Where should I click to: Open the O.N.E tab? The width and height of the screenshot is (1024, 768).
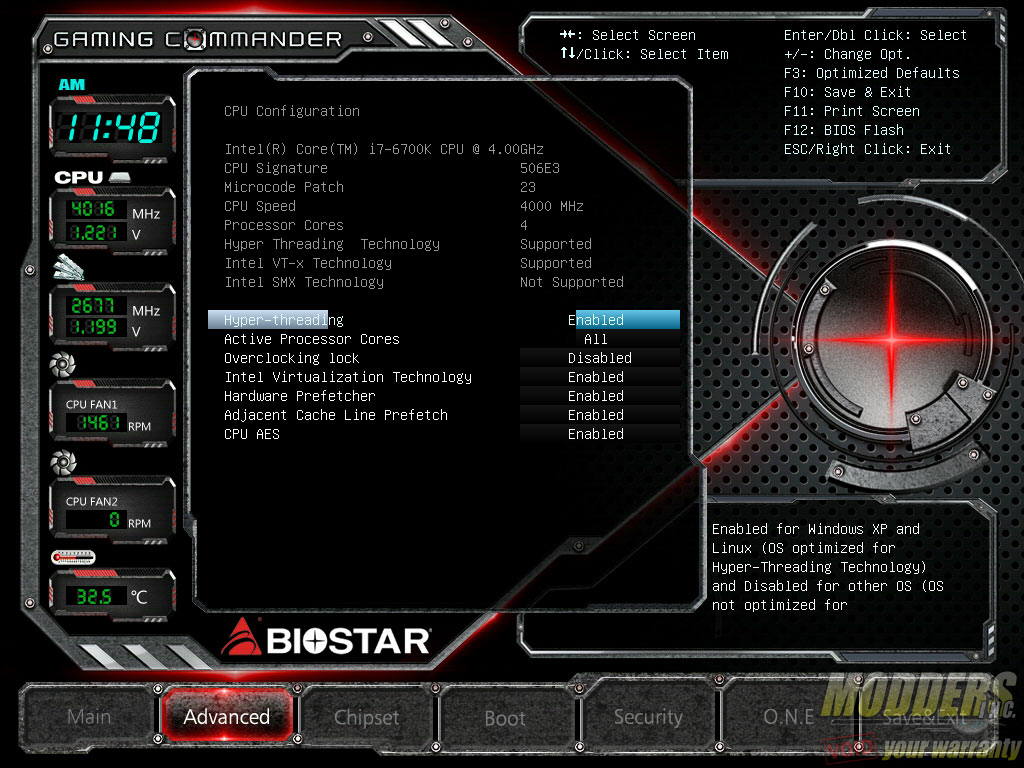click(788, 717)
